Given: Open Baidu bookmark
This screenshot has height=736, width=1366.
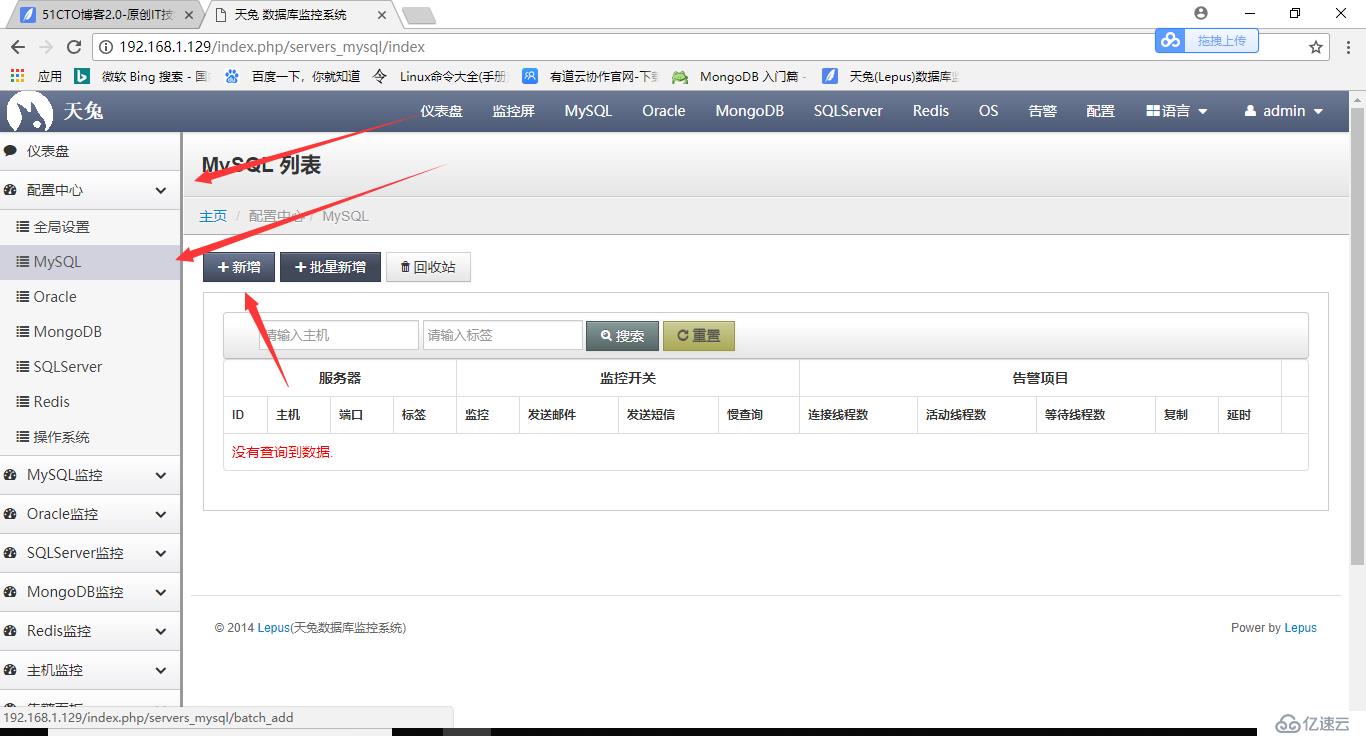Looking at the screenshot, I should pyautogui.click(x=293, y=76).
